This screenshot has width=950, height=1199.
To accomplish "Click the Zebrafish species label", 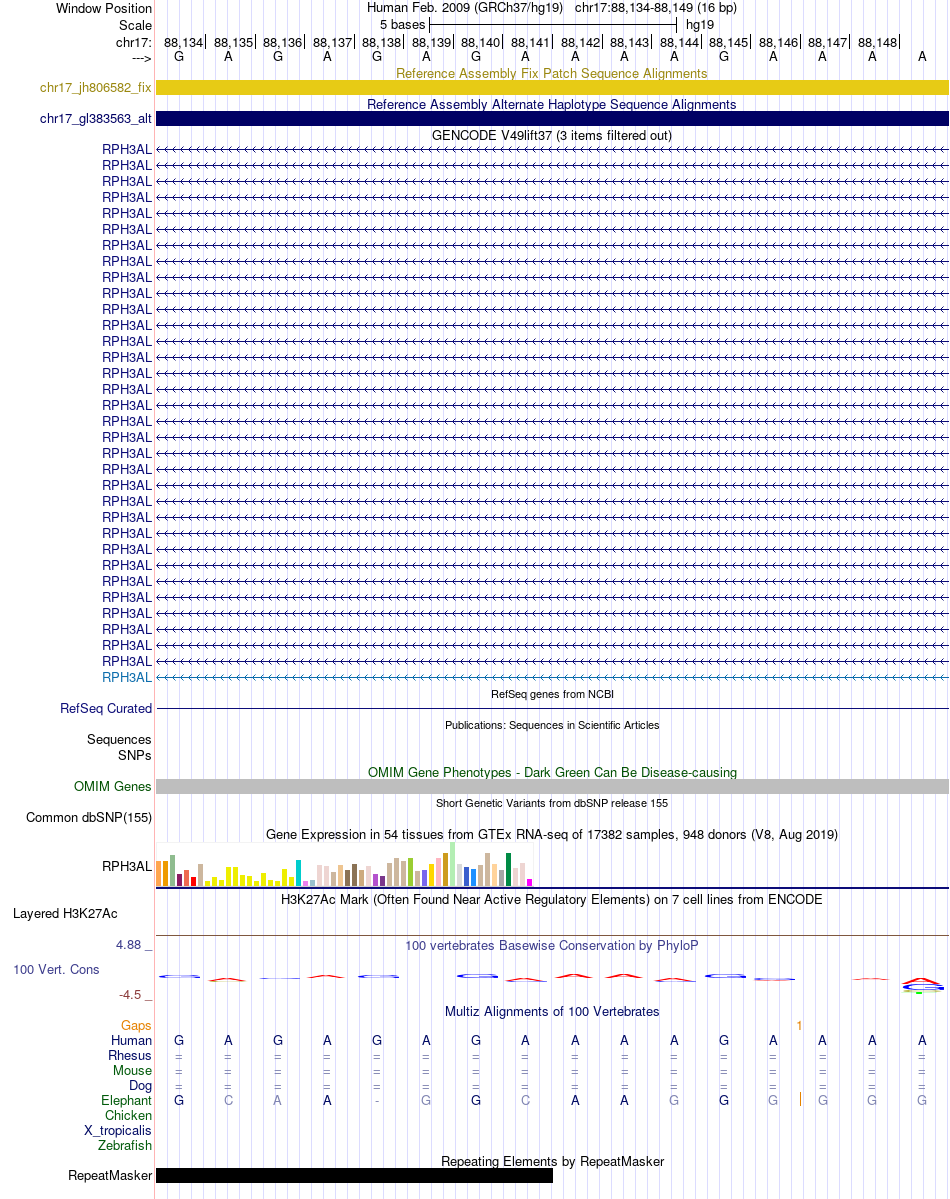I will (125, 1145).
